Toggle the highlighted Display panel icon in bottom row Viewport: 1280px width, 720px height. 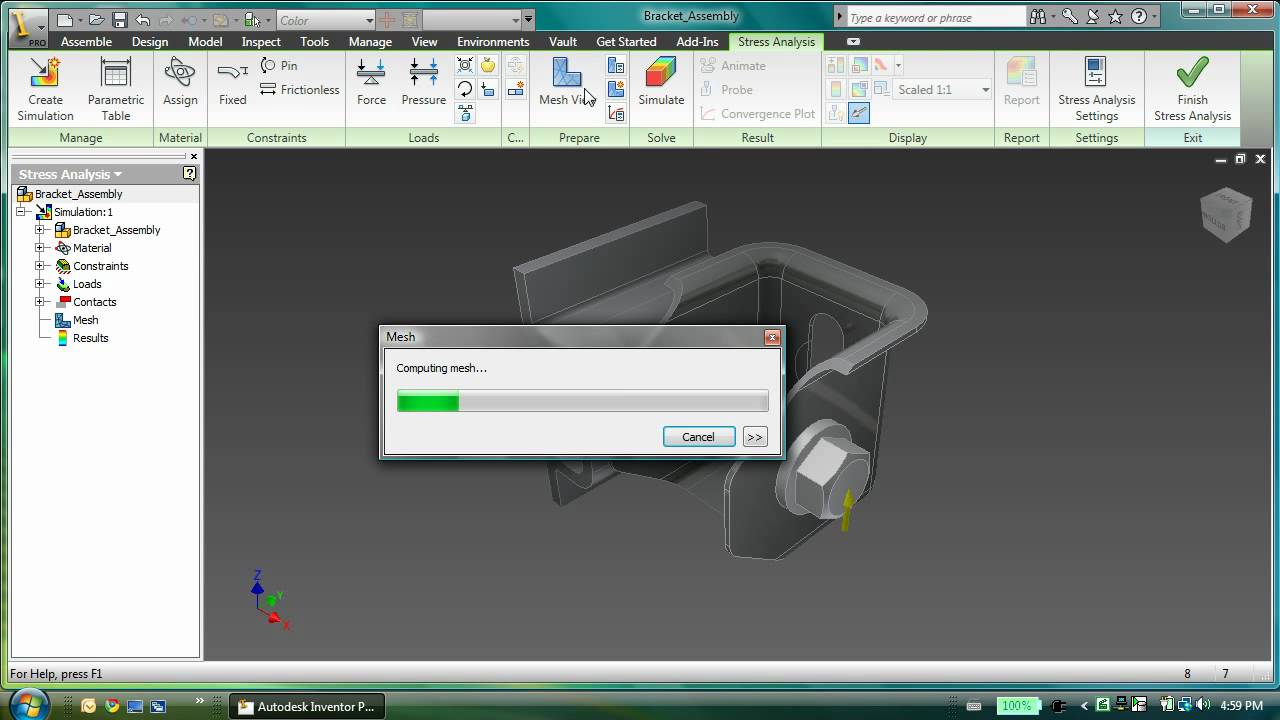859,113
